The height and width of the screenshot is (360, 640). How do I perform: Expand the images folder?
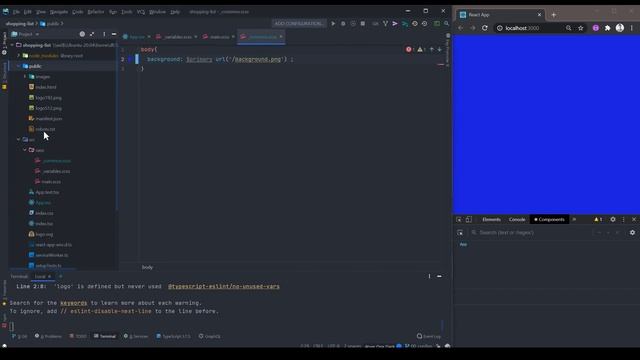pyautogui.click(x=25, y=77)
